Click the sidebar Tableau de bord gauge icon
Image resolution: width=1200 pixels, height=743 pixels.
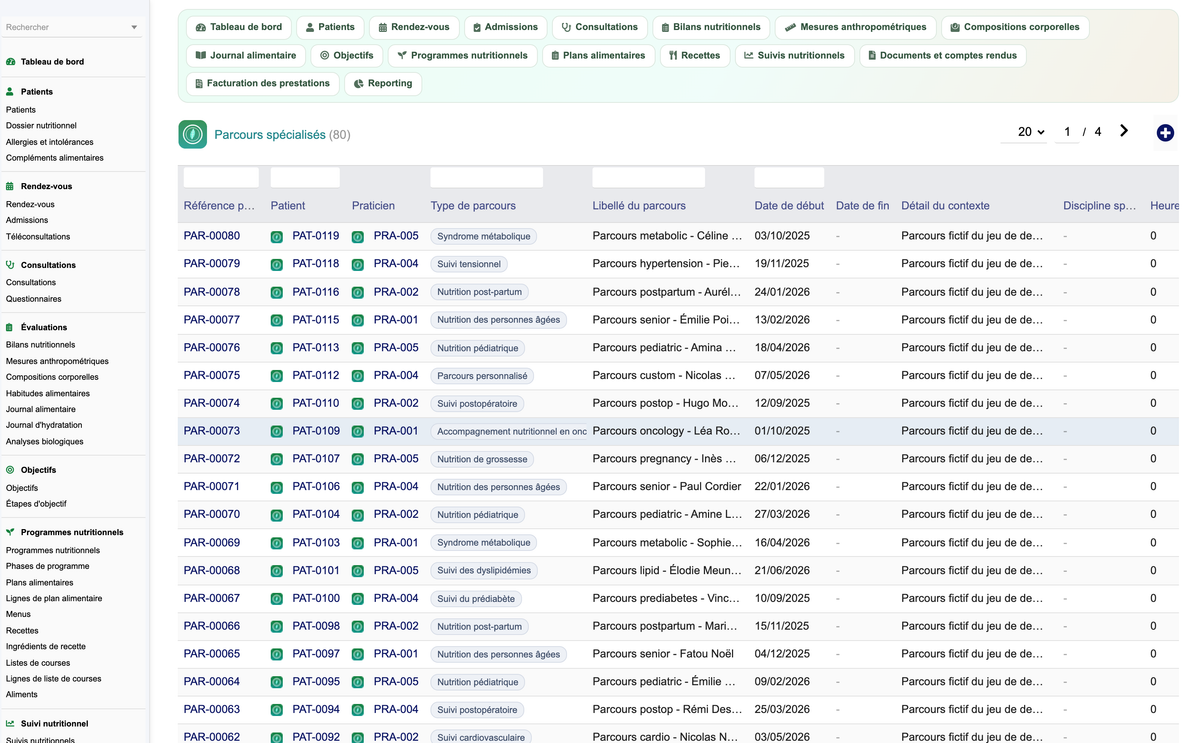pos(10,62)
